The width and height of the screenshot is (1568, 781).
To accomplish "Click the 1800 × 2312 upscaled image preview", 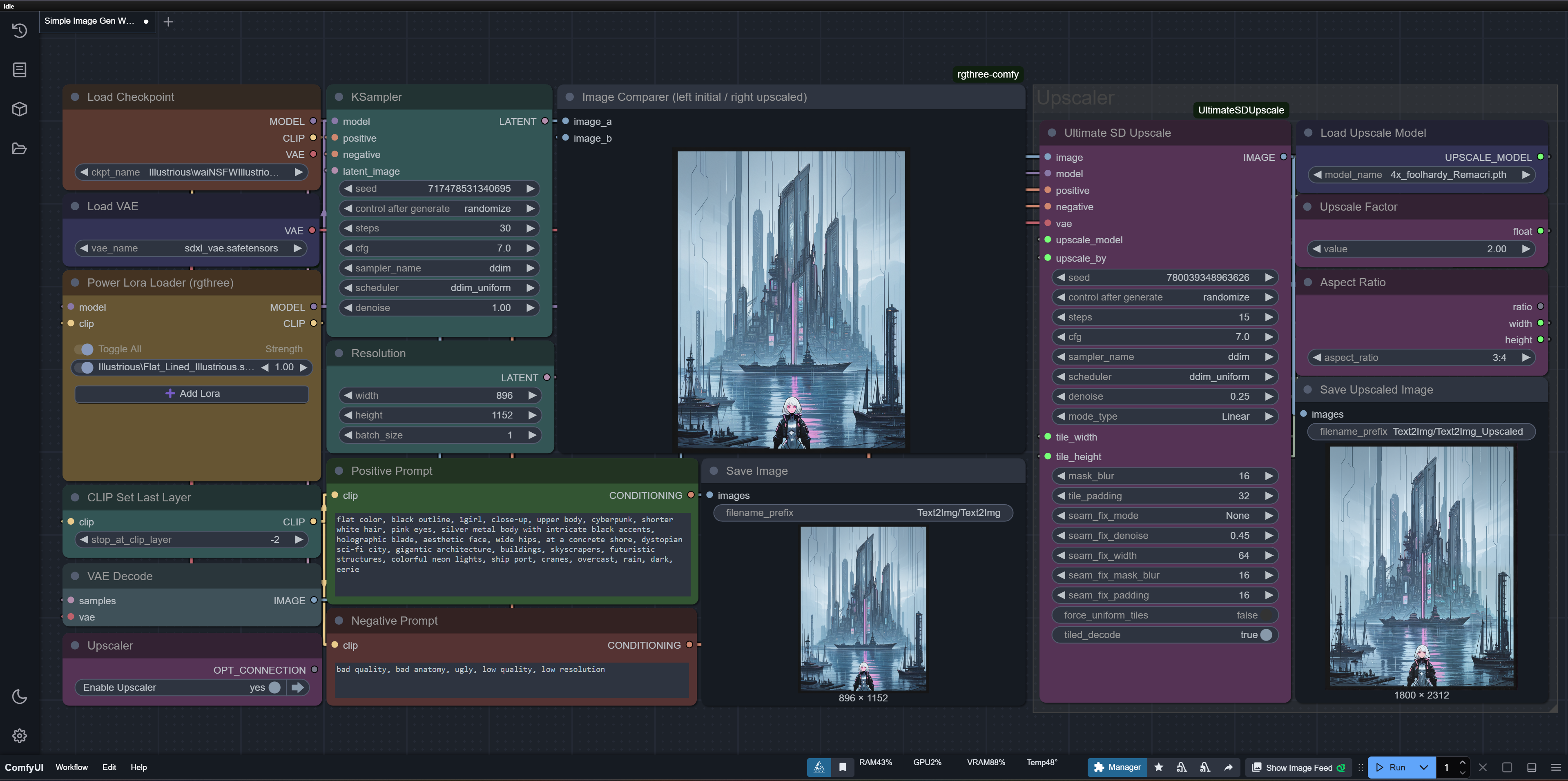I will click(x=1421, y=566).
